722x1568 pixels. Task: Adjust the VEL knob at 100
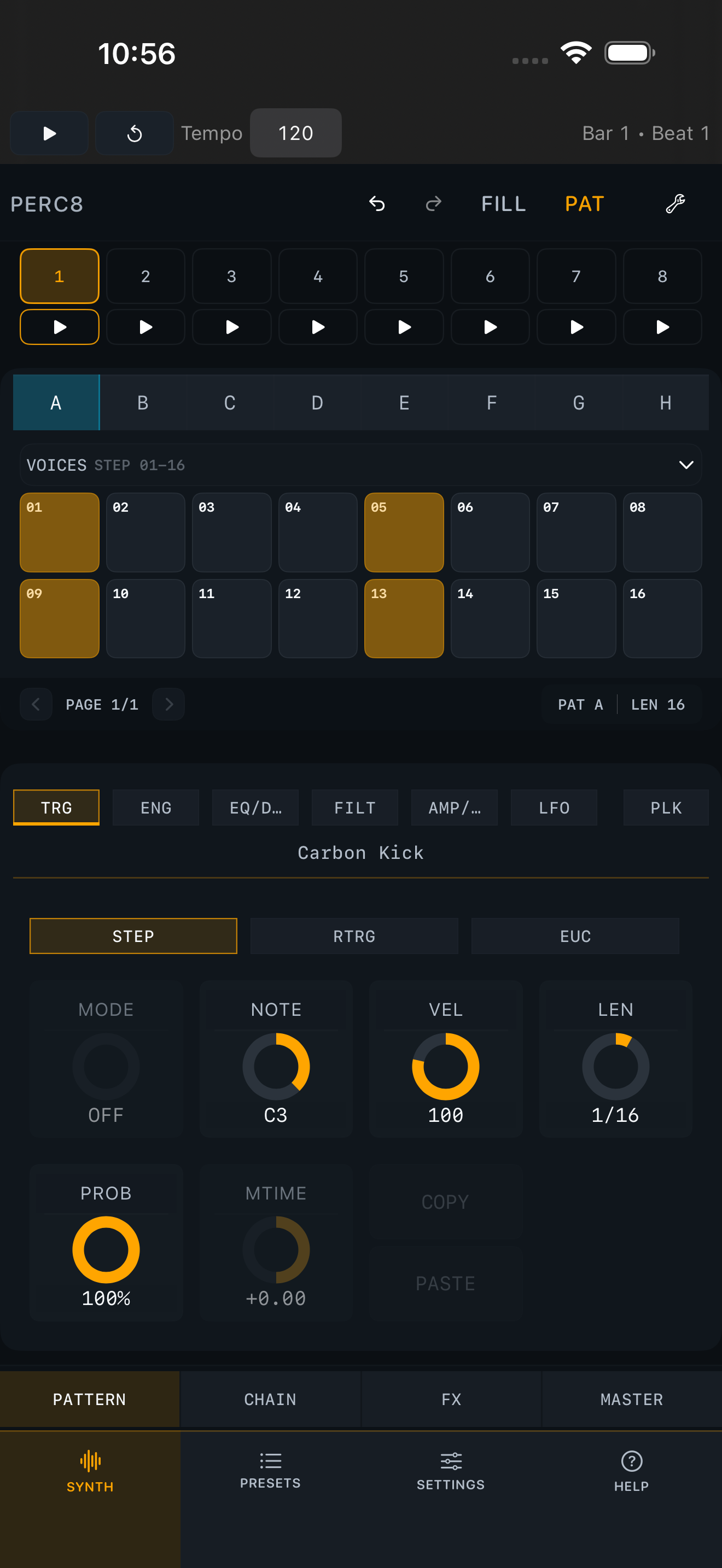click(446, 1067)
